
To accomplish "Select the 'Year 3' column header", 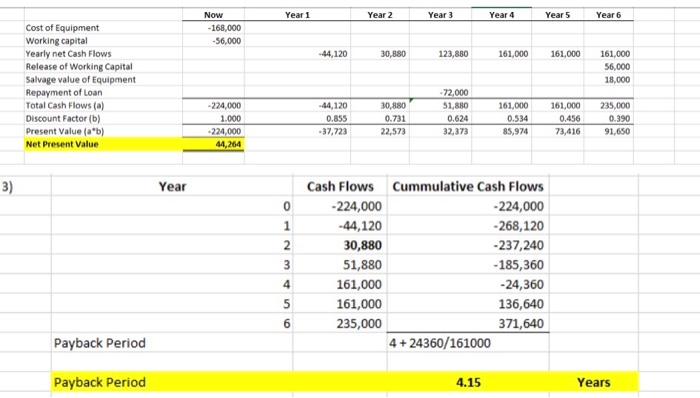I will point(440,15).
